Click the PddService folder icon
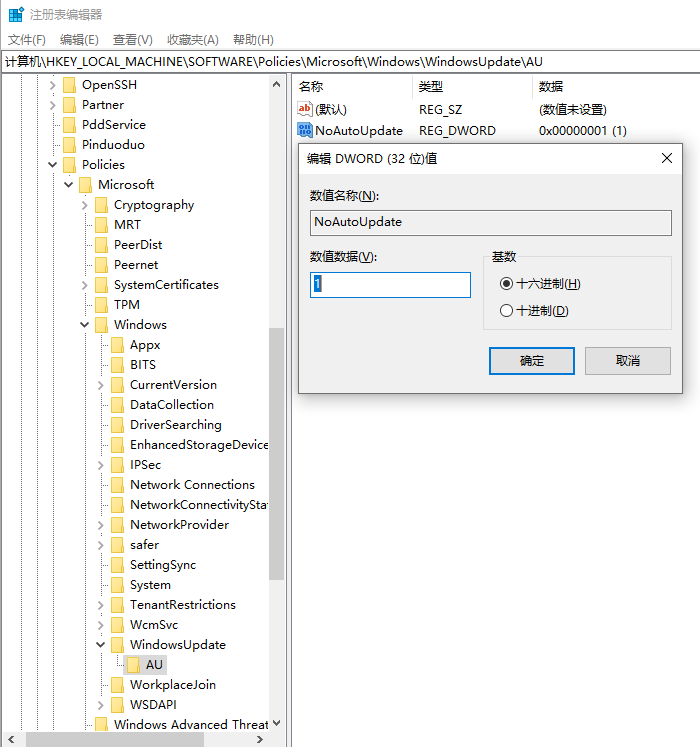Screen dimensions: 700x747 coord(70,125)
